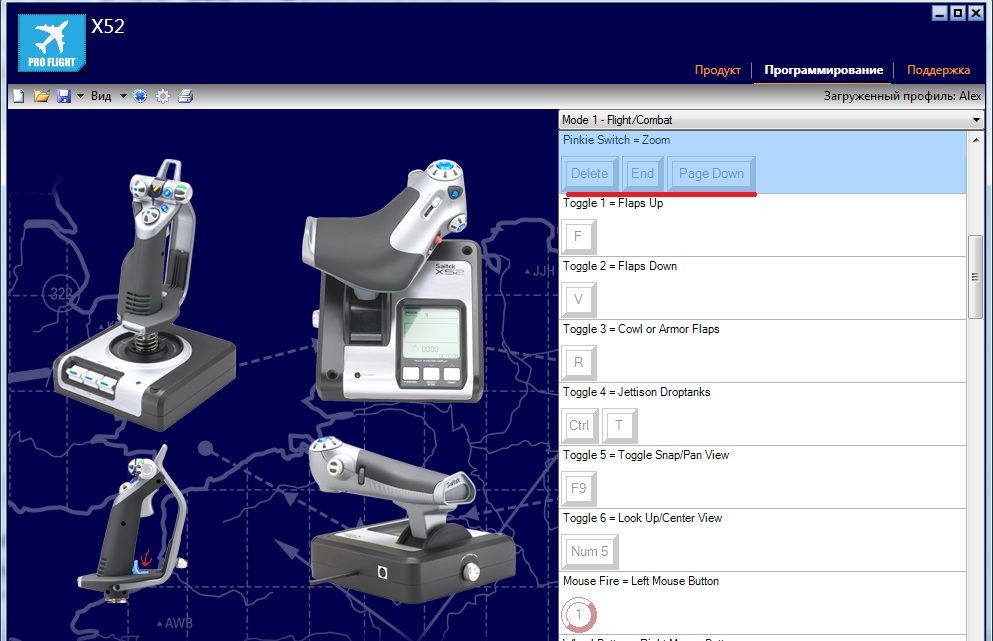Viewport: 993px width, 641px height.
Task: Click 'Toggle 3 = Cowl or Armor Flaps' label
Action: point(641,329)
